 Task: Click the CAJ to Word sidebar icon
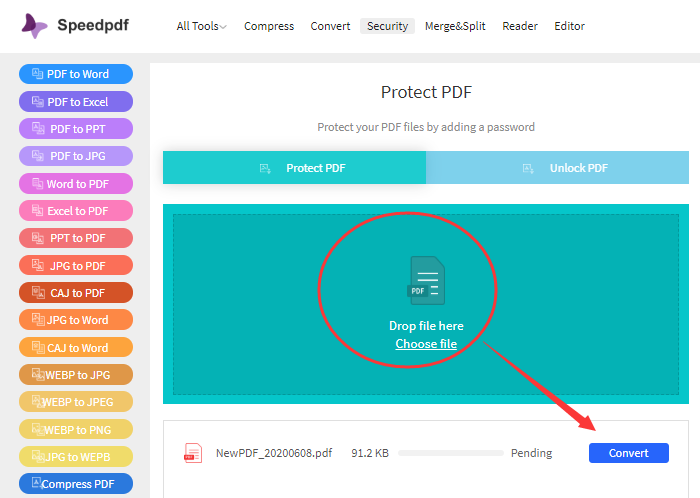click(x=38, y=348)
